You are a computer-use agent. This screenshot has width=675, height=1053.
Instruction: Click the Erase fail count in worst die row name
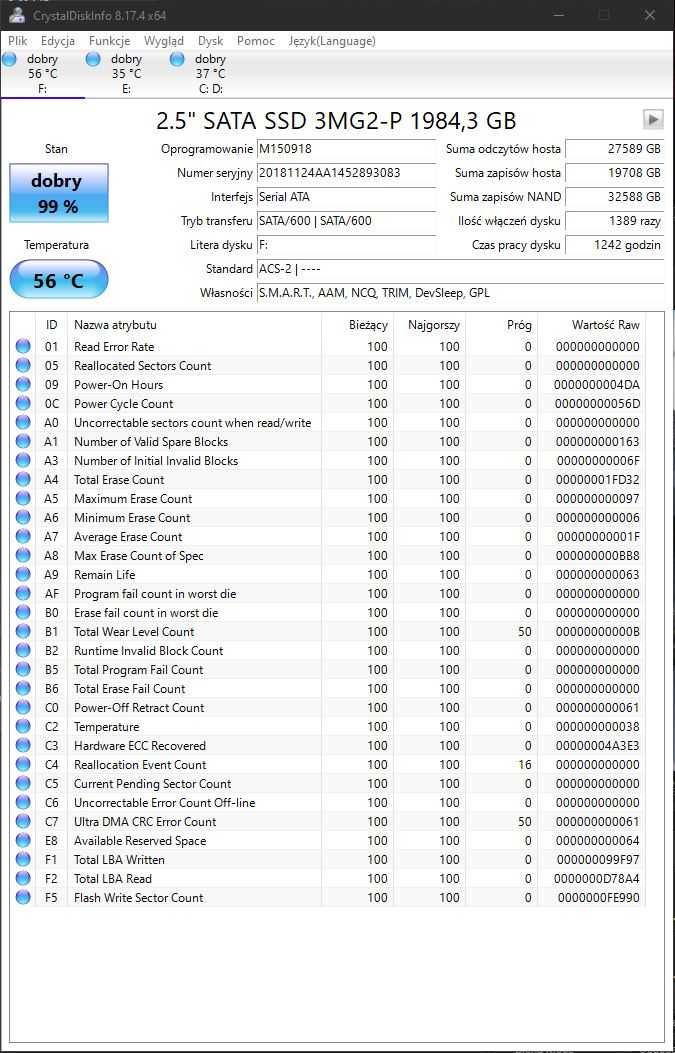[x=146, y=612]
